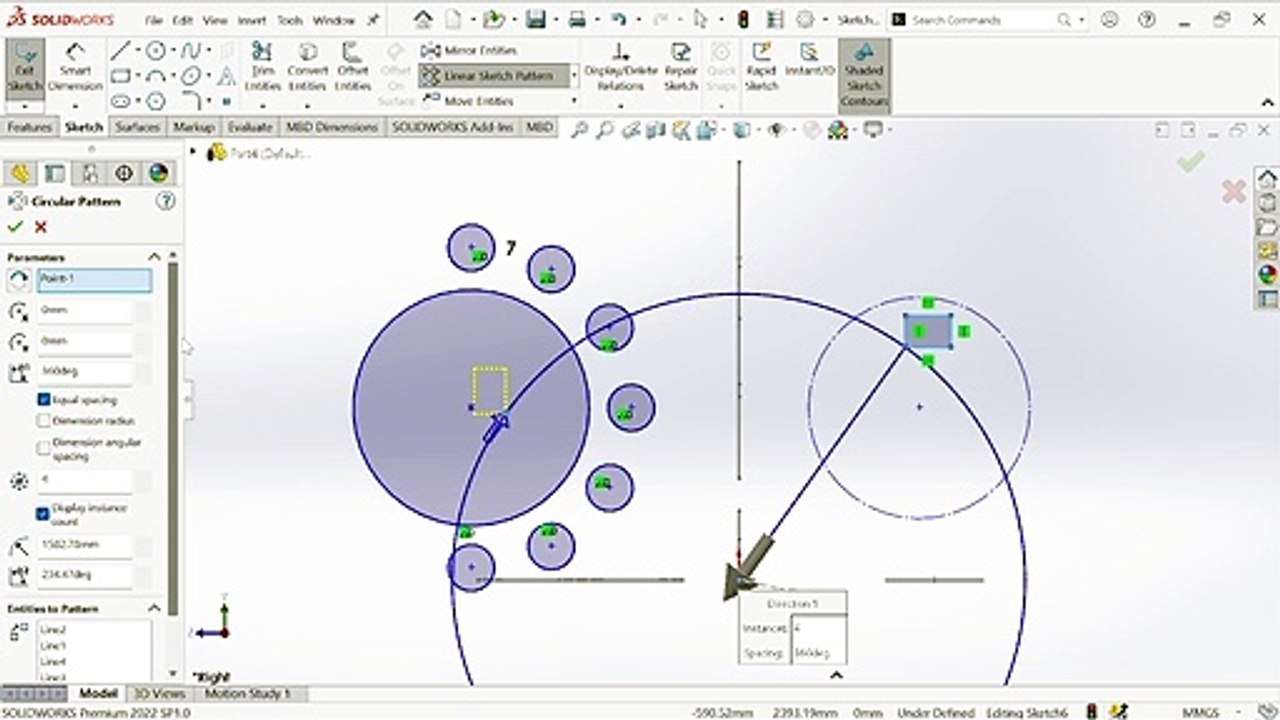This screenshot has height=720, width=1280.
Task: Click the Exit Sketch button
Action: [25, 71]
